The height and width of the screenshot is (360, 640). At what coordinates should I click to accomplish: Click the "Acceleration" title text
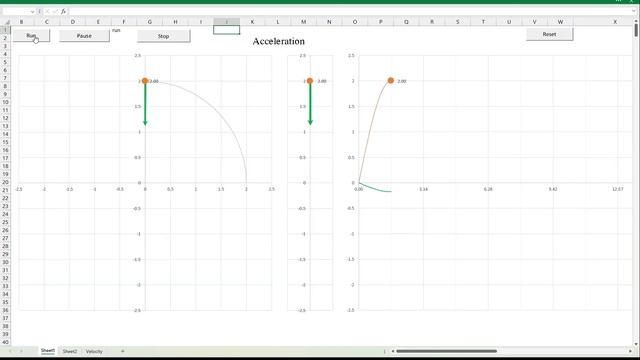click(279, 41)
